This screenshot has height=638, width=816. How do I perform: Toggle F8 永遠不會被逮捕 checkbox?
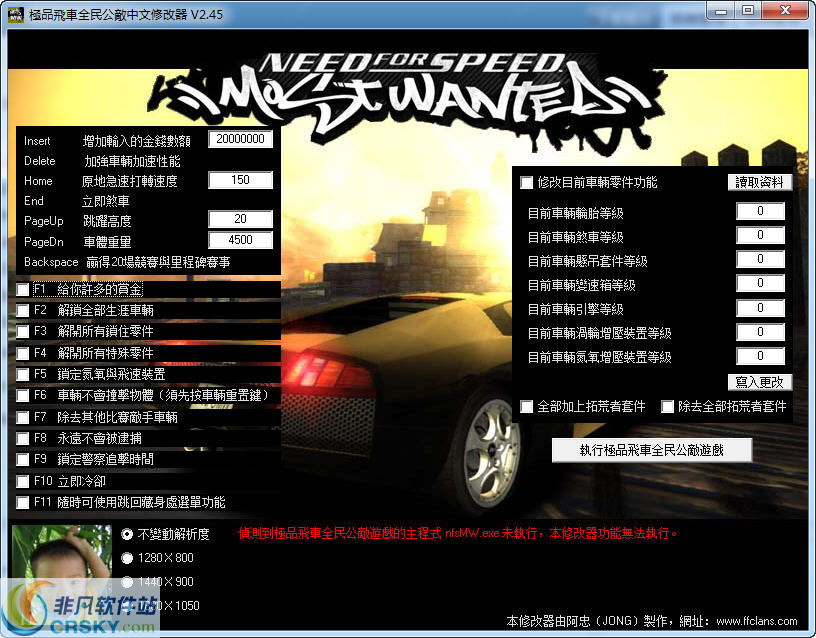(23, 438)
